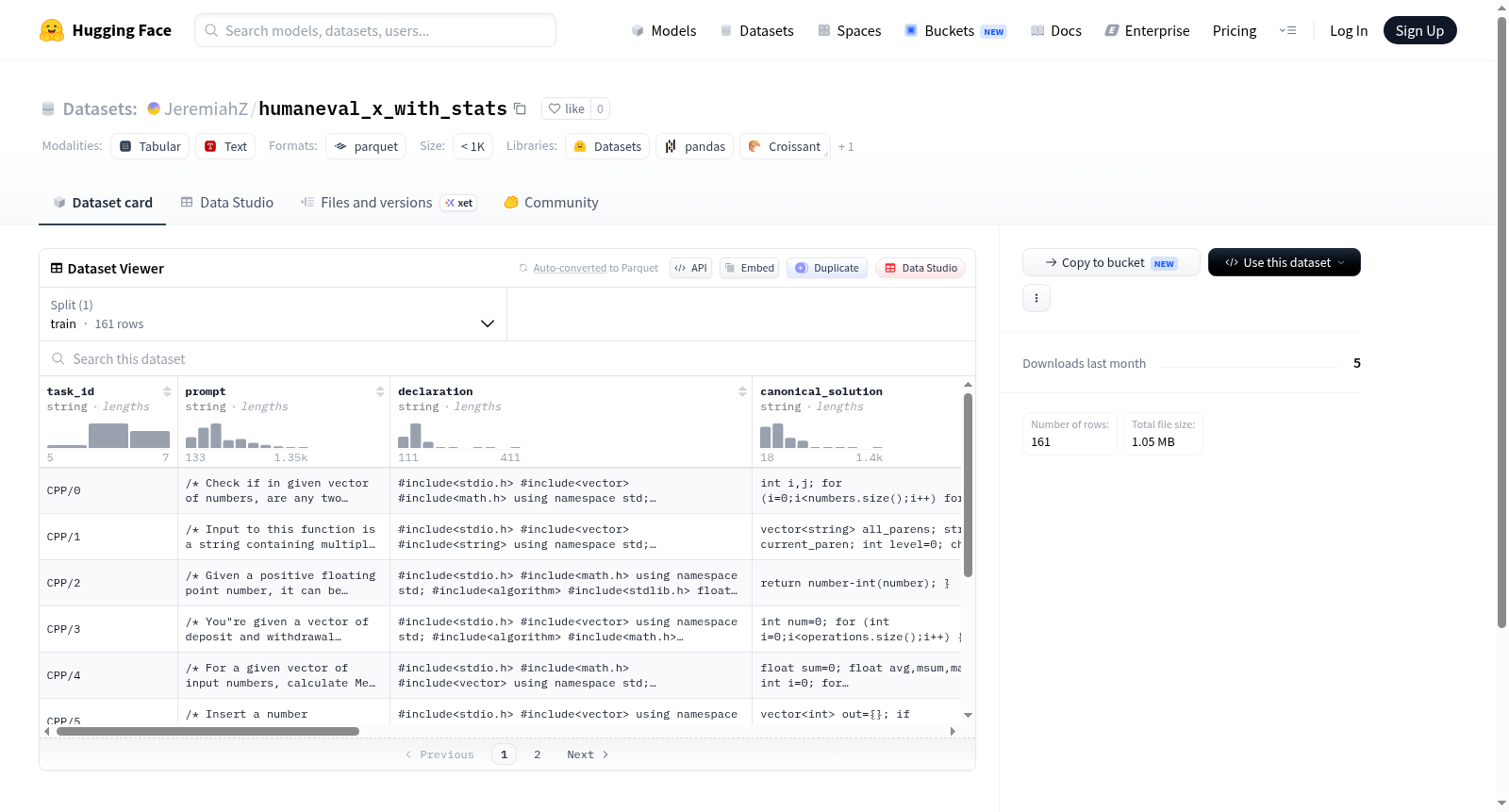This screenshot has height=812, width=1509.
Task: Open Spaces in the top navigation
Action: 850,30
